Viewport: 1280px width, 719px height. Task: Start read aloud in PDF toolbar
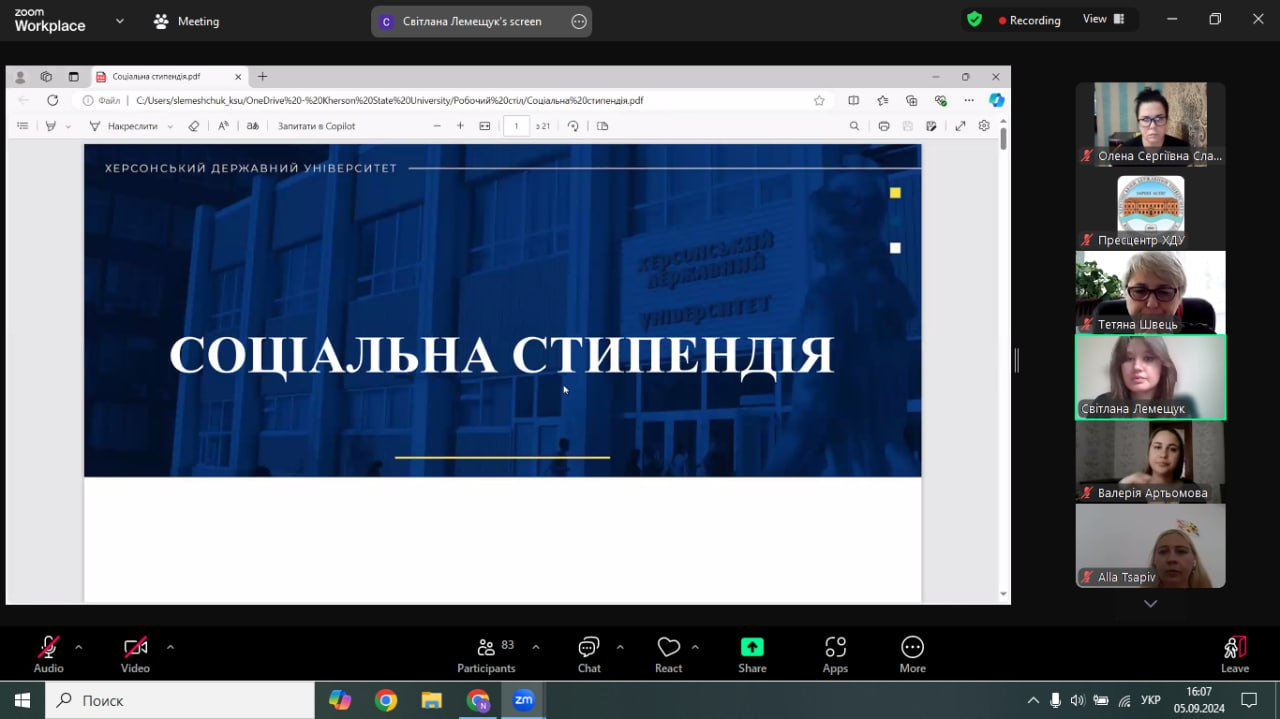tap(223, 126)
